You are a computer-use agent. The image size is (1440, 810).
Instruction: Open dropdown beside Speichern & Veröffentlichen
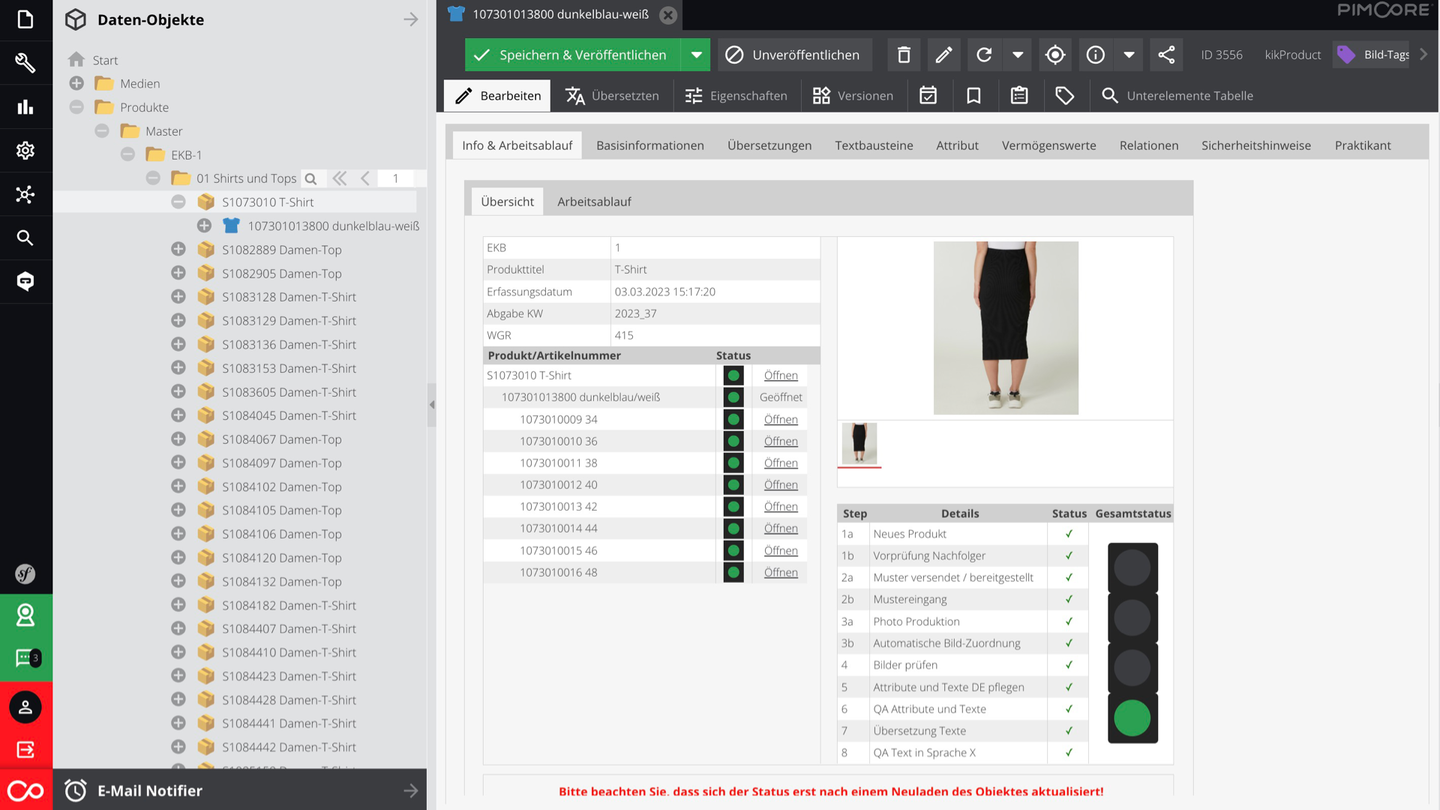[x=696, y=54]
